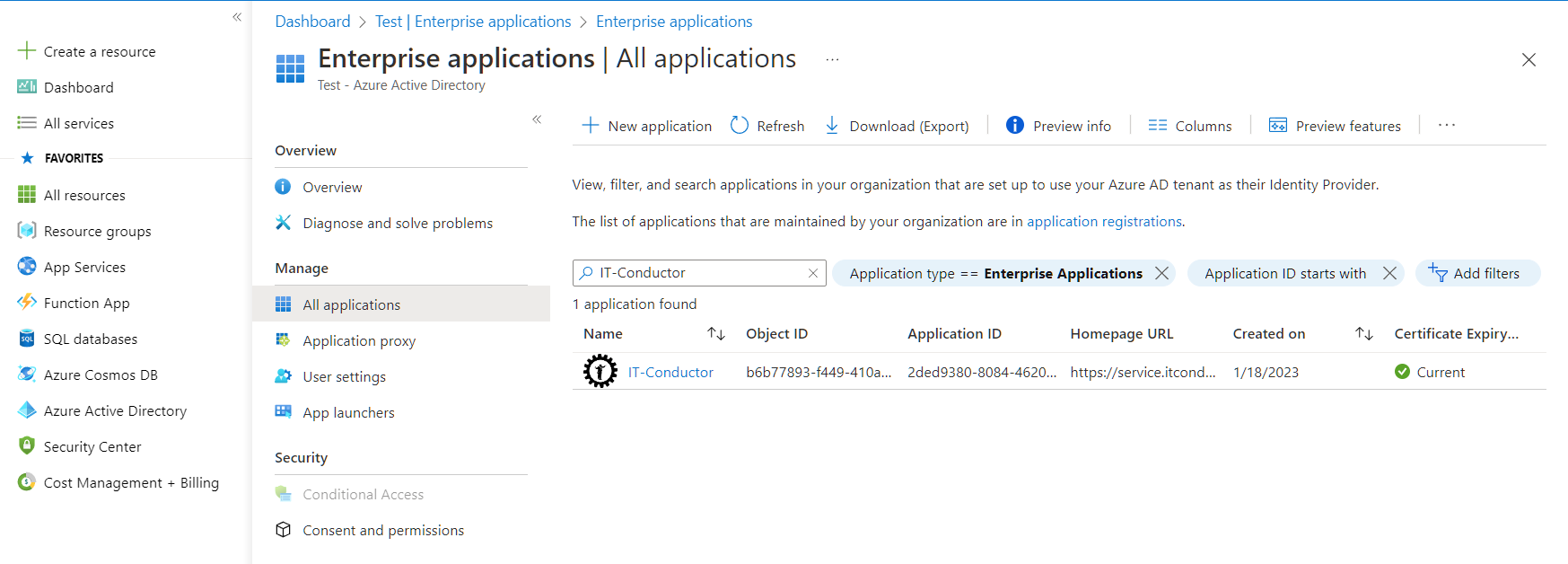Screen dimensions: 1568x564
Task: Sort the list by Name column
Action: [716, 334]
